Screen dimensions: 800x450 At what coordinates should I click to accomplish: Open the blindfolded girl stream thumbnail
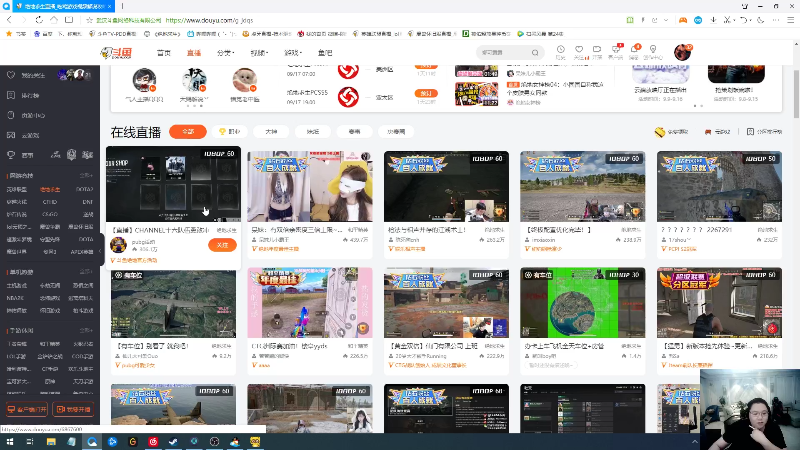coord(310,186)
